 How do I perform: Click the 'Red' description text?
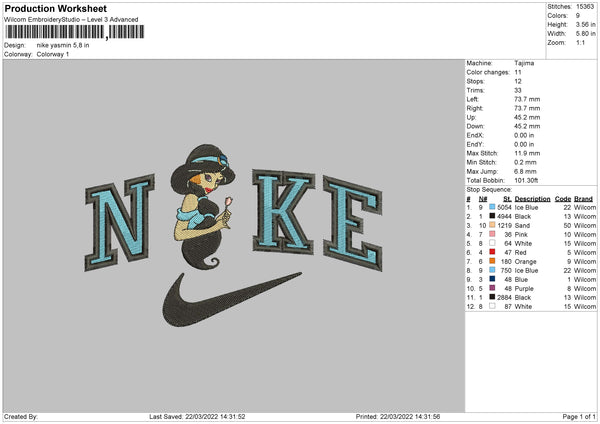click(x=520, y=253)
